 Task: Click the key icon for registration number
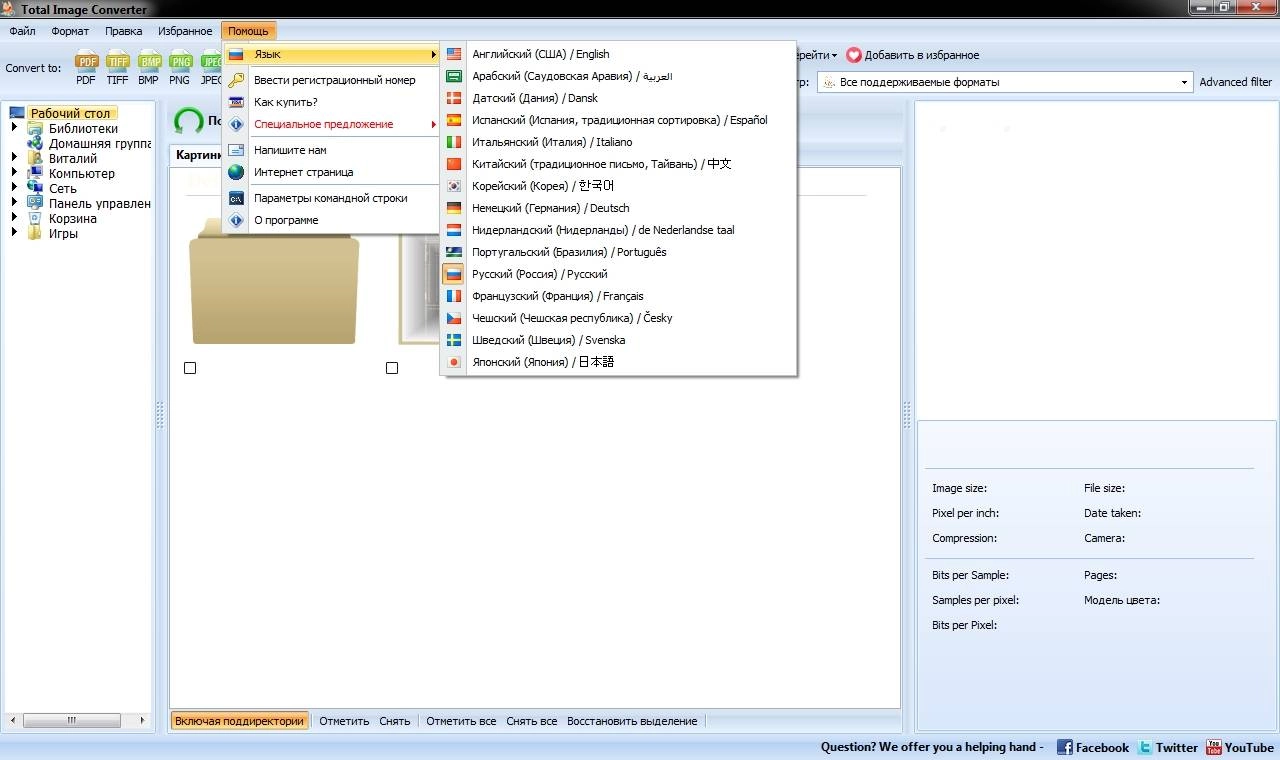click(236, 80)
